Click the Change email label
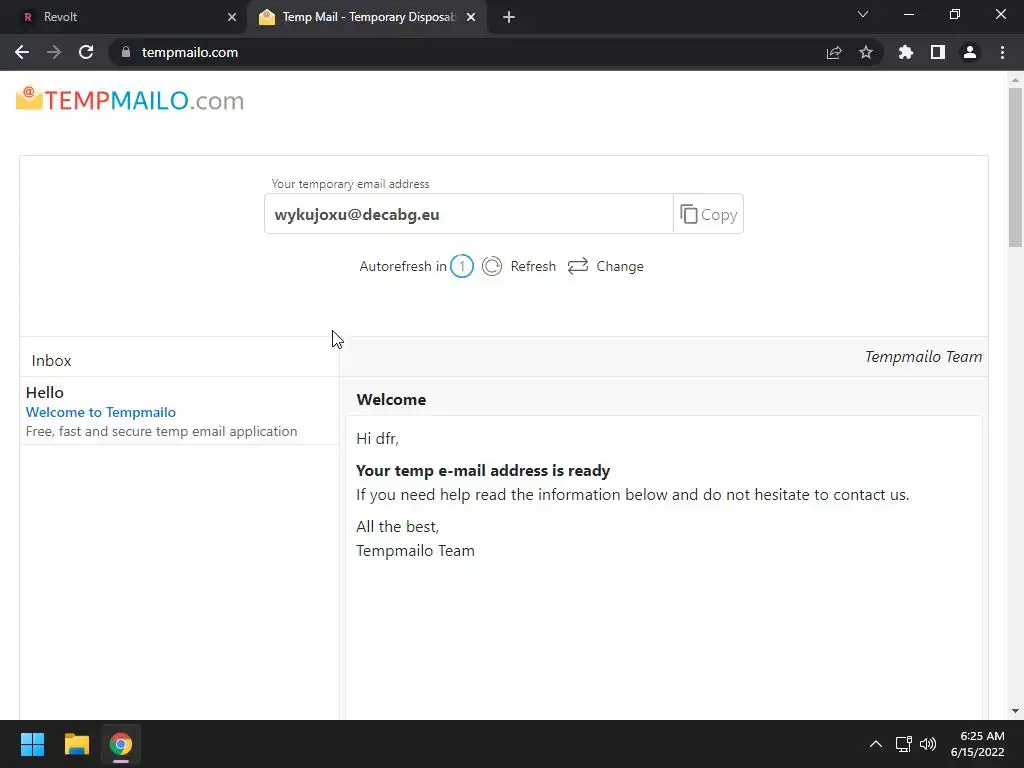The image size is (1024, 768). point(620,266)
